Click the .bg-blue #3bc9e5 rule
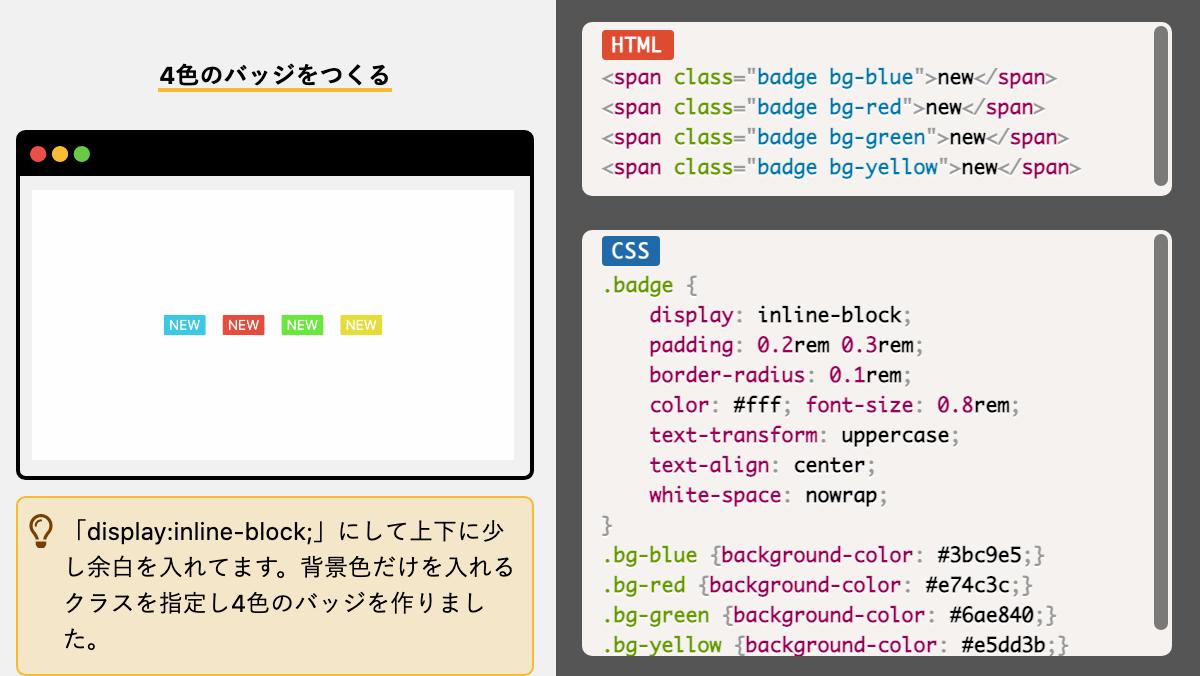The image size is (1200, 676). click(x=823, y=556)
